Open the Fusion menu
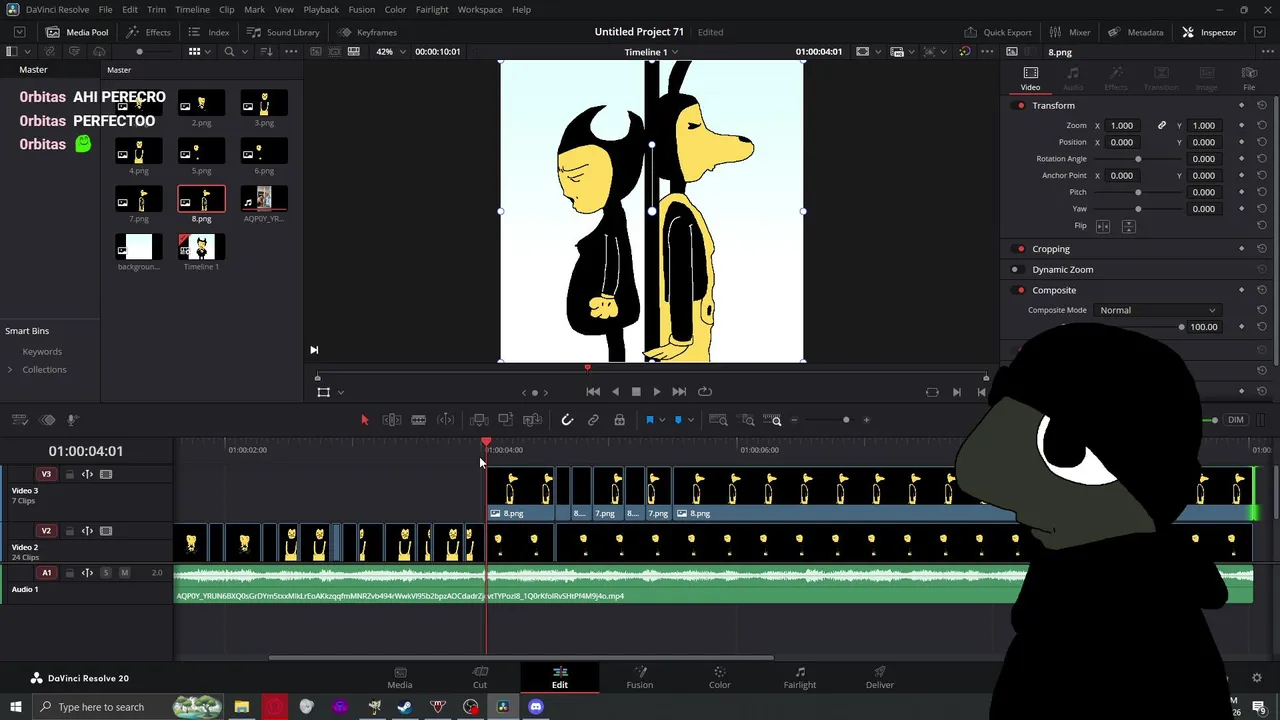This screenshot has width=1280, height=720. click(x=362, y=10)
